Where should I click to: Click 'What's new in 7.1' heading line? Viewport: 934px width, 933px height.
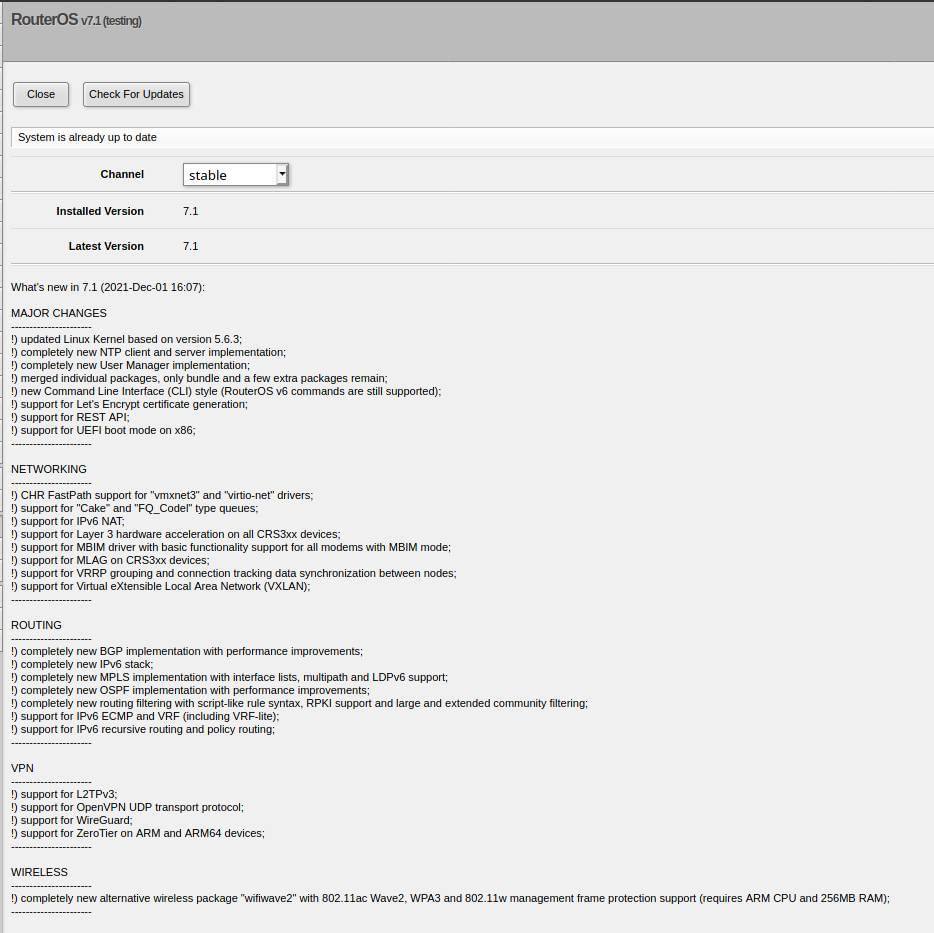pyautogui.click(x=108, y=287)
